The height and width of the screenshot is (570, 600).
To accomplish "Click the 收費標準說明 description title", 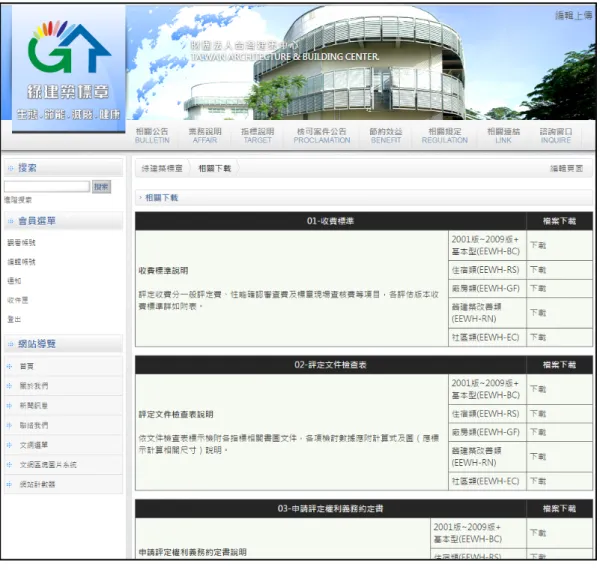I will (x=163, y=271).
